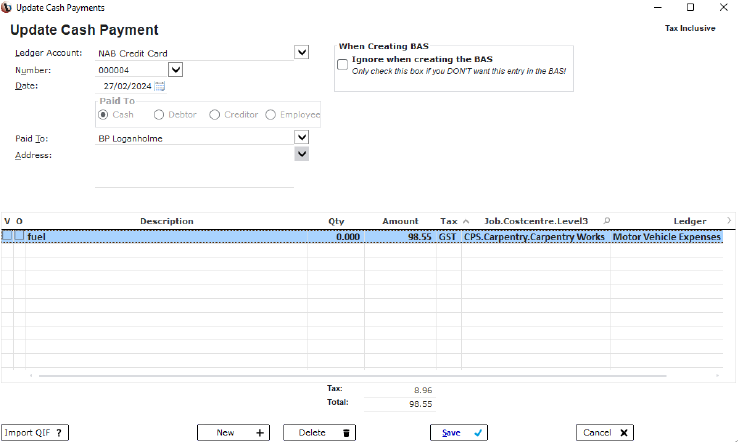Check 'Ignore when creating the BAS' box
This screenshot has height=442, width=738.
(x=343, y=64)
